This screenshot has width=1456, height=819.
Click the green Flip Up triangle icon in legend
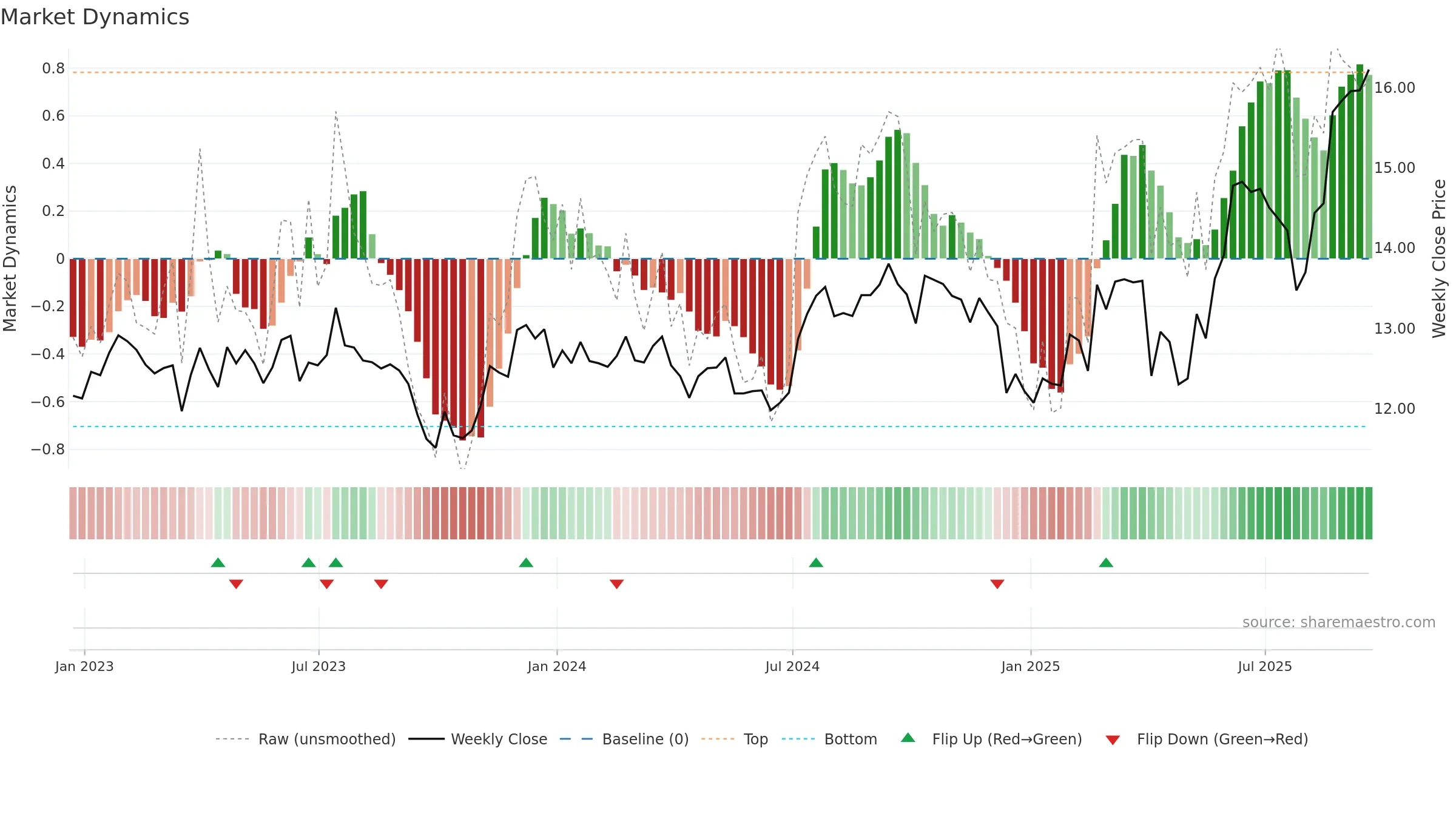click(x=908, y=738)
